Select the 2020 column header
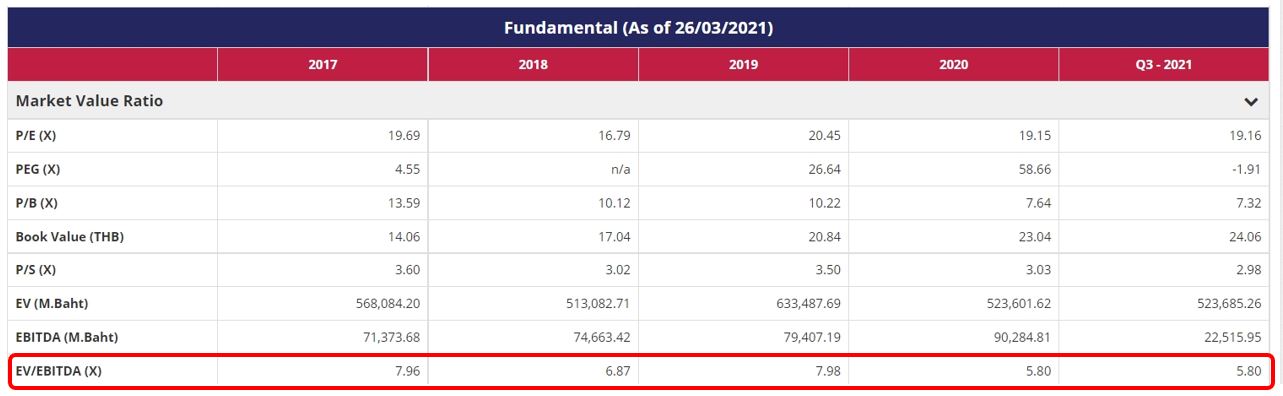Screen dimensions: 1283x396 954,65
